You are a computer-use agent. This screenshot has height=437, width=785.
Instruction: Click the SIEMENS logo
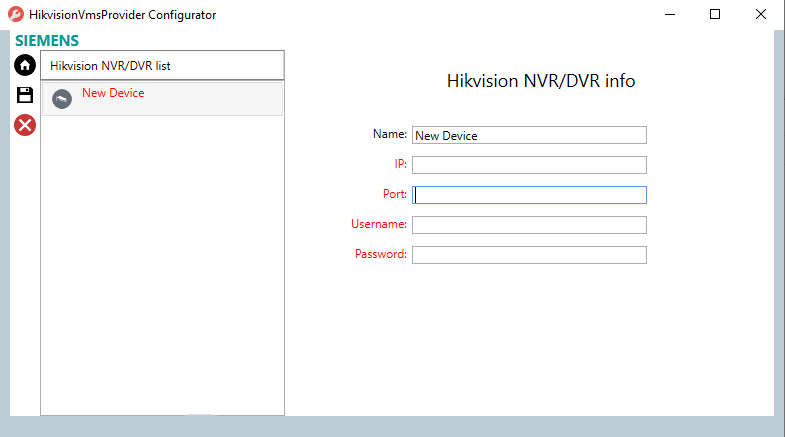click(47, 41)
